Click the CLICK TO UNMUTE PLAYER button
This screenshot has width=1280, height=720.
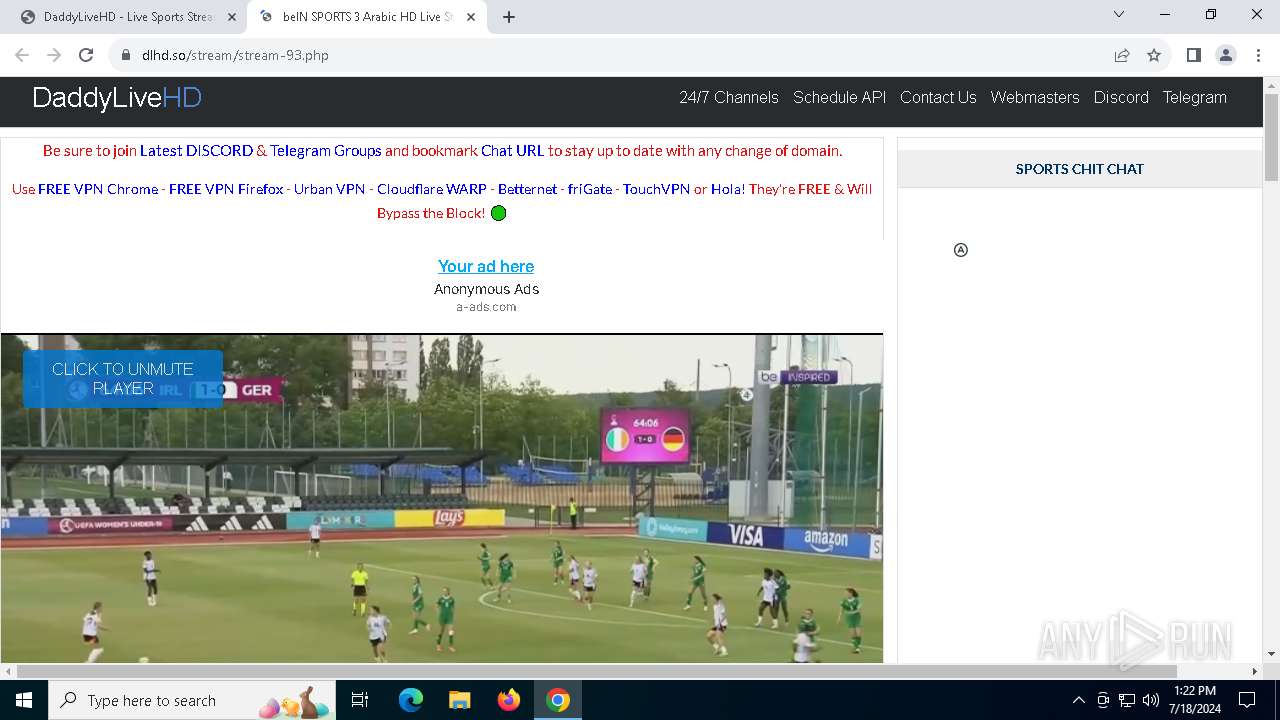[123, 379]
